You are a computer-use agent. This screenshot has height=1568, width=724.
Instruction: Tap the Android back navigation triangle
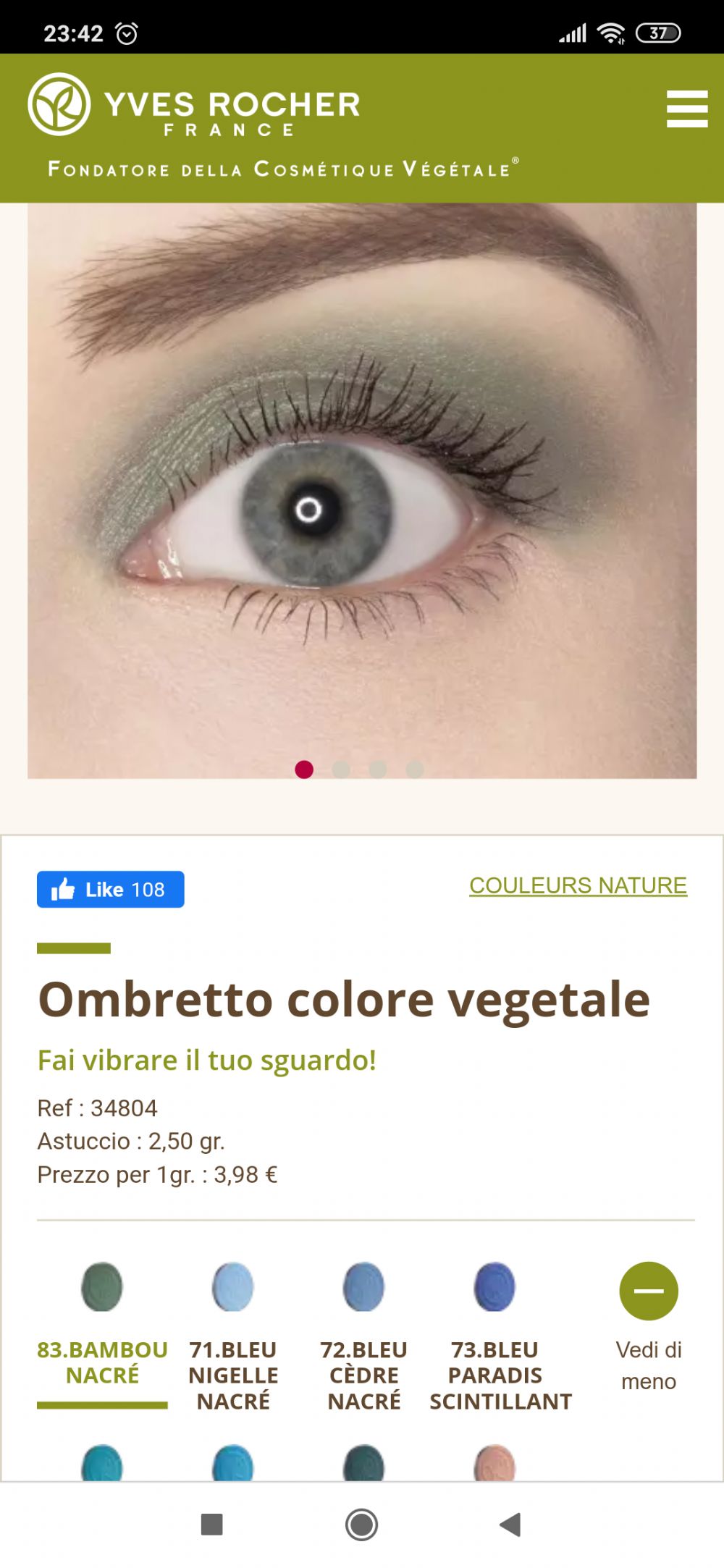pos(510,1525)
